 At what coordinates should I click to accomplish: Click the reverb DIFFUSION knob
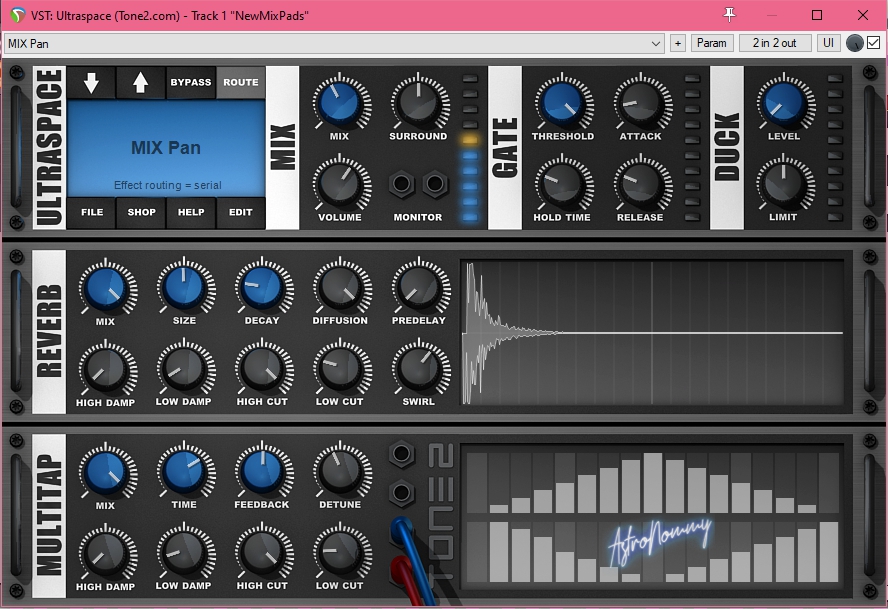coord(340,288)
